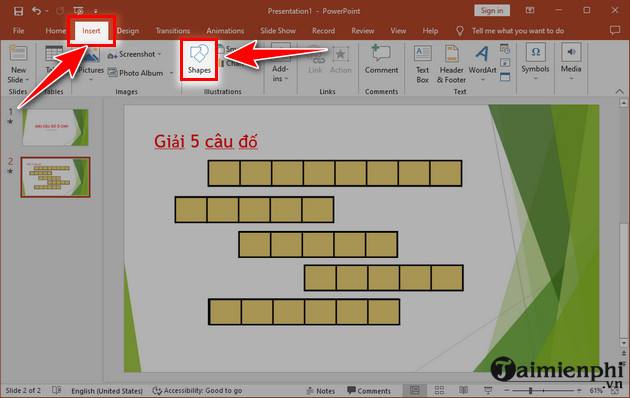Switch to the Home tab
This screenshot has height=398, width=630.
pos(55,31)
